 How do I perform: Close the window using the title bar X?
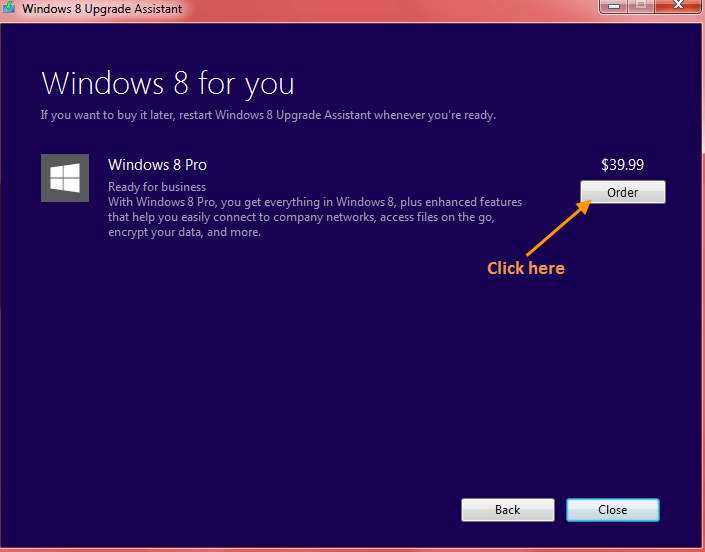click(678, 5)
